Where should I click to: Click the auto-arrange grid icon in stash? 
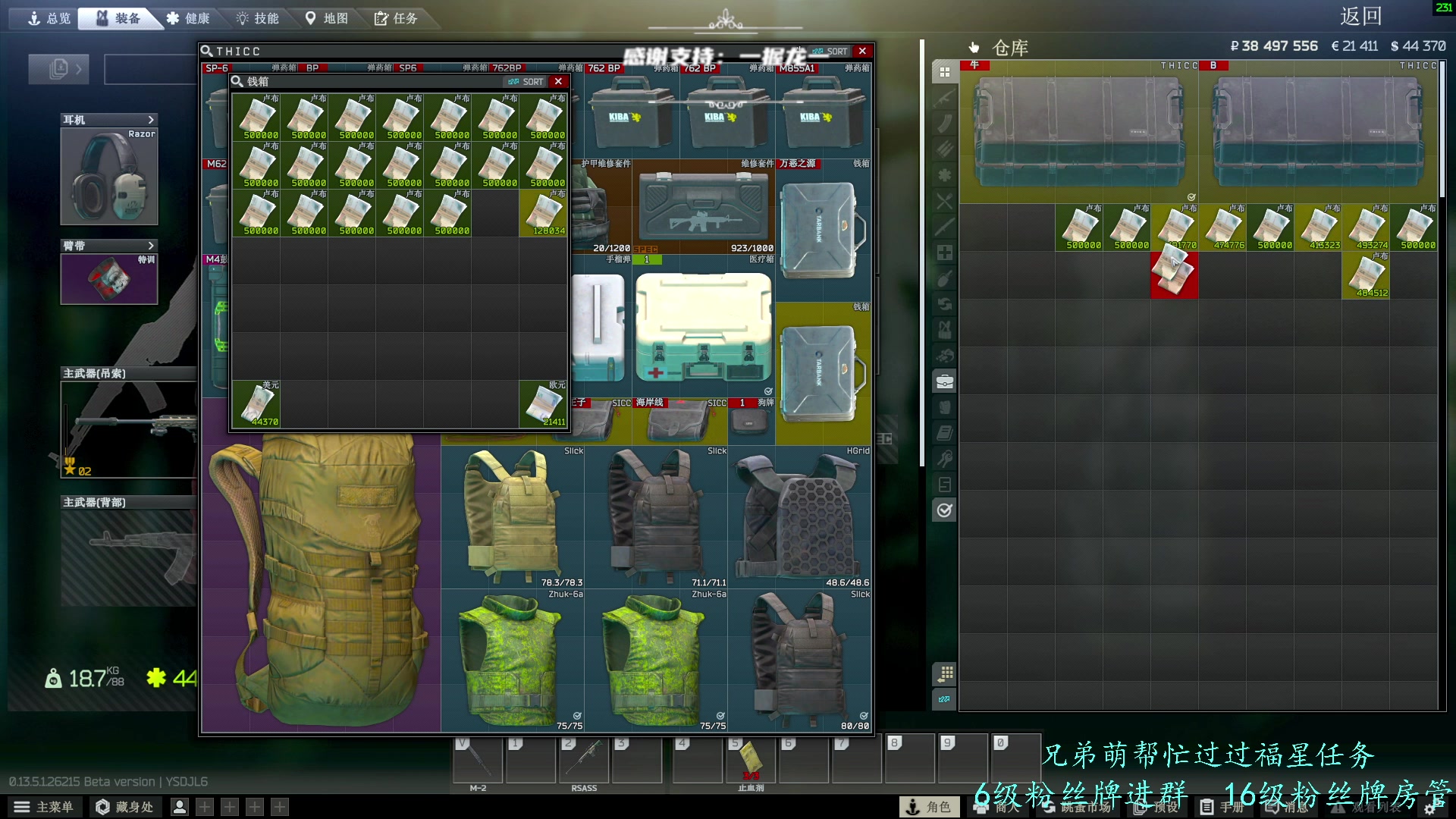tap(944, 673)
